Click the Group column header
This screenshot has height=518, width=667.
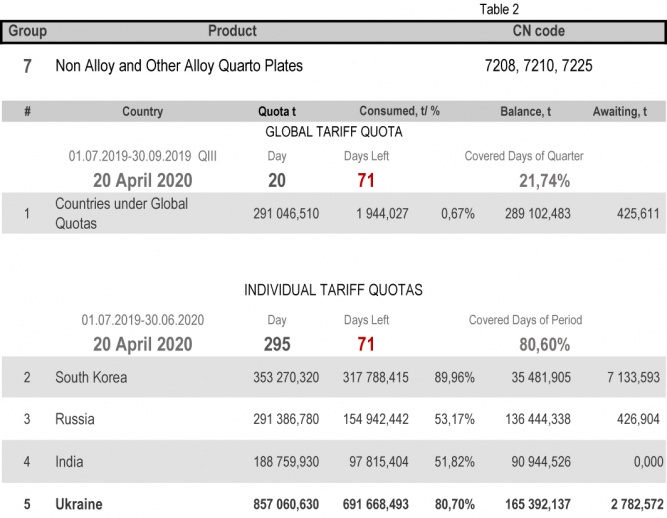pos(28,31)
